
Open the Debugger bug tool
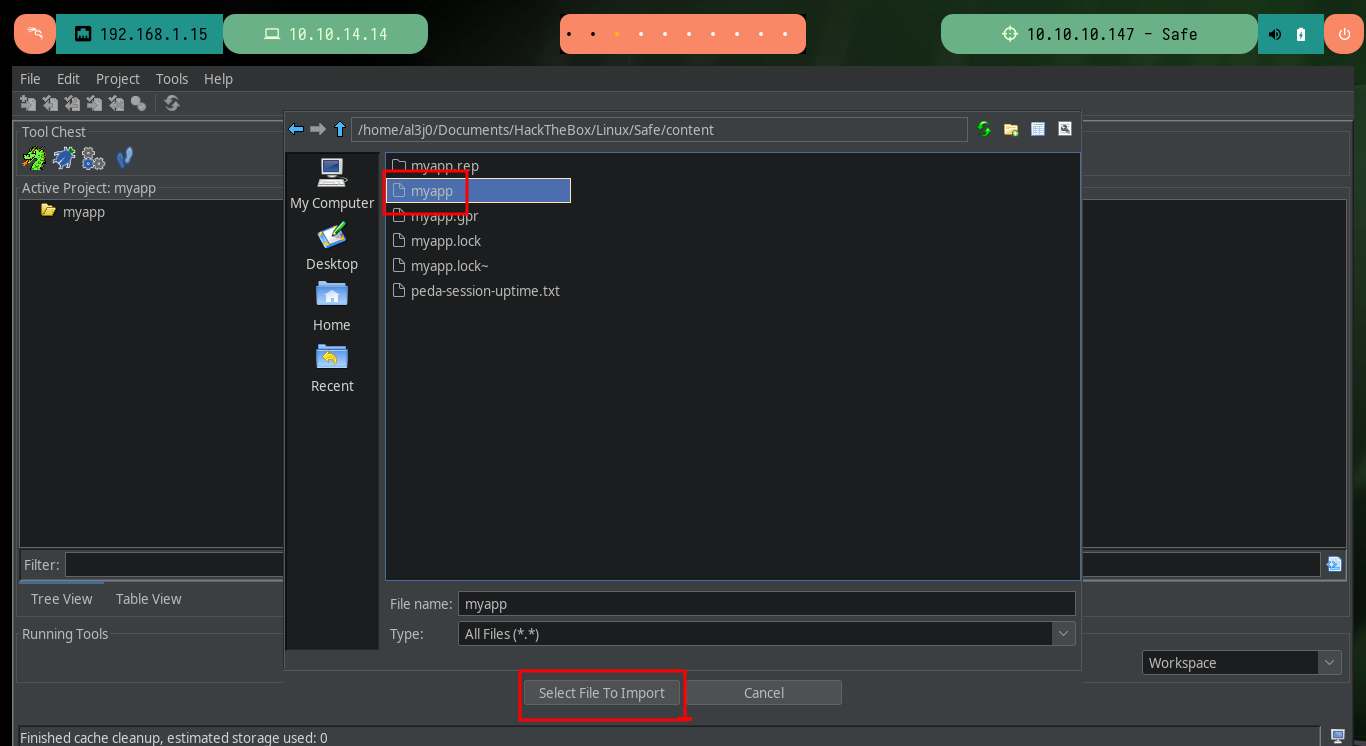[64, 158]
